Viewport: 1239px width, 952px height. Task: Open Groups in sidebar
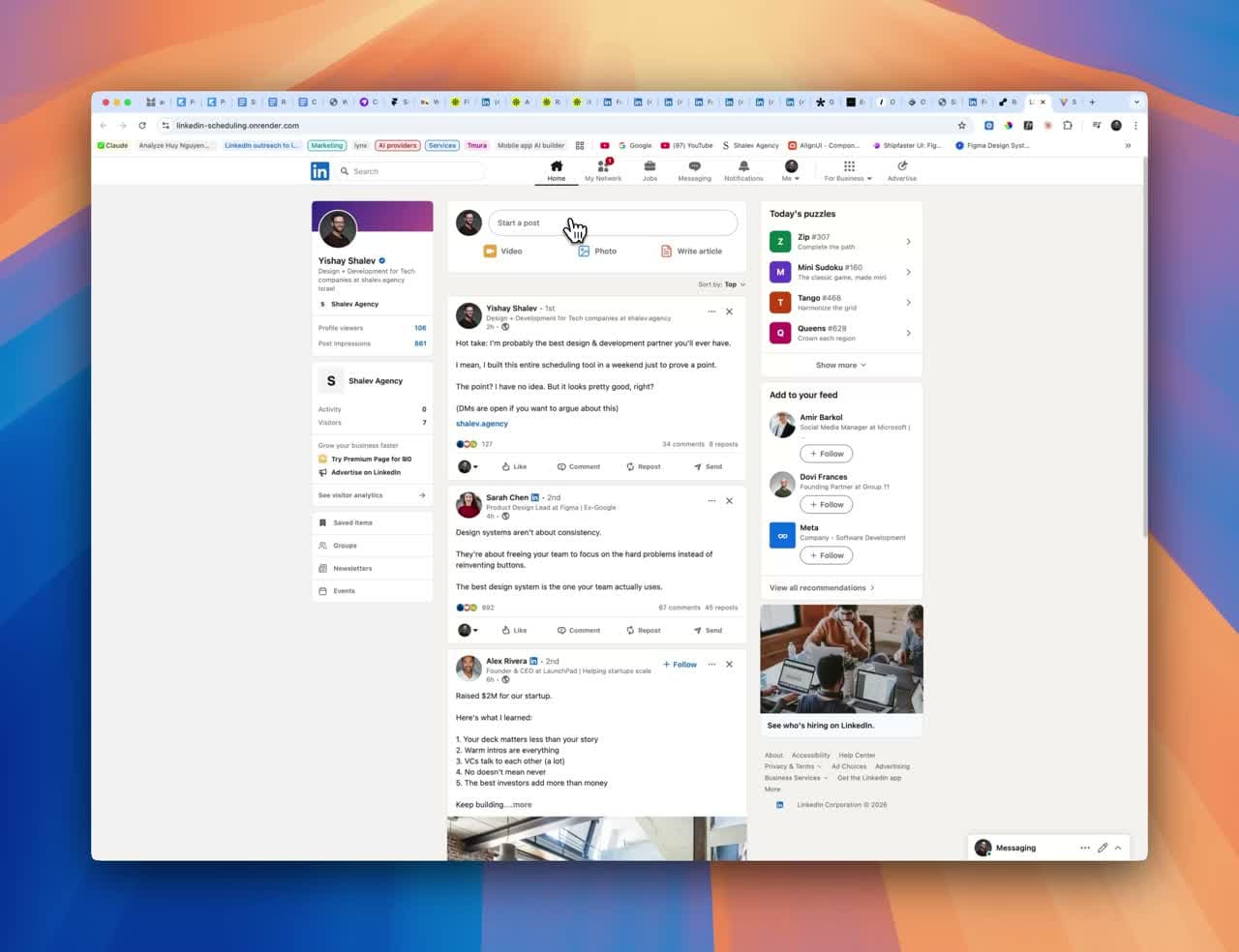point(372,546)
